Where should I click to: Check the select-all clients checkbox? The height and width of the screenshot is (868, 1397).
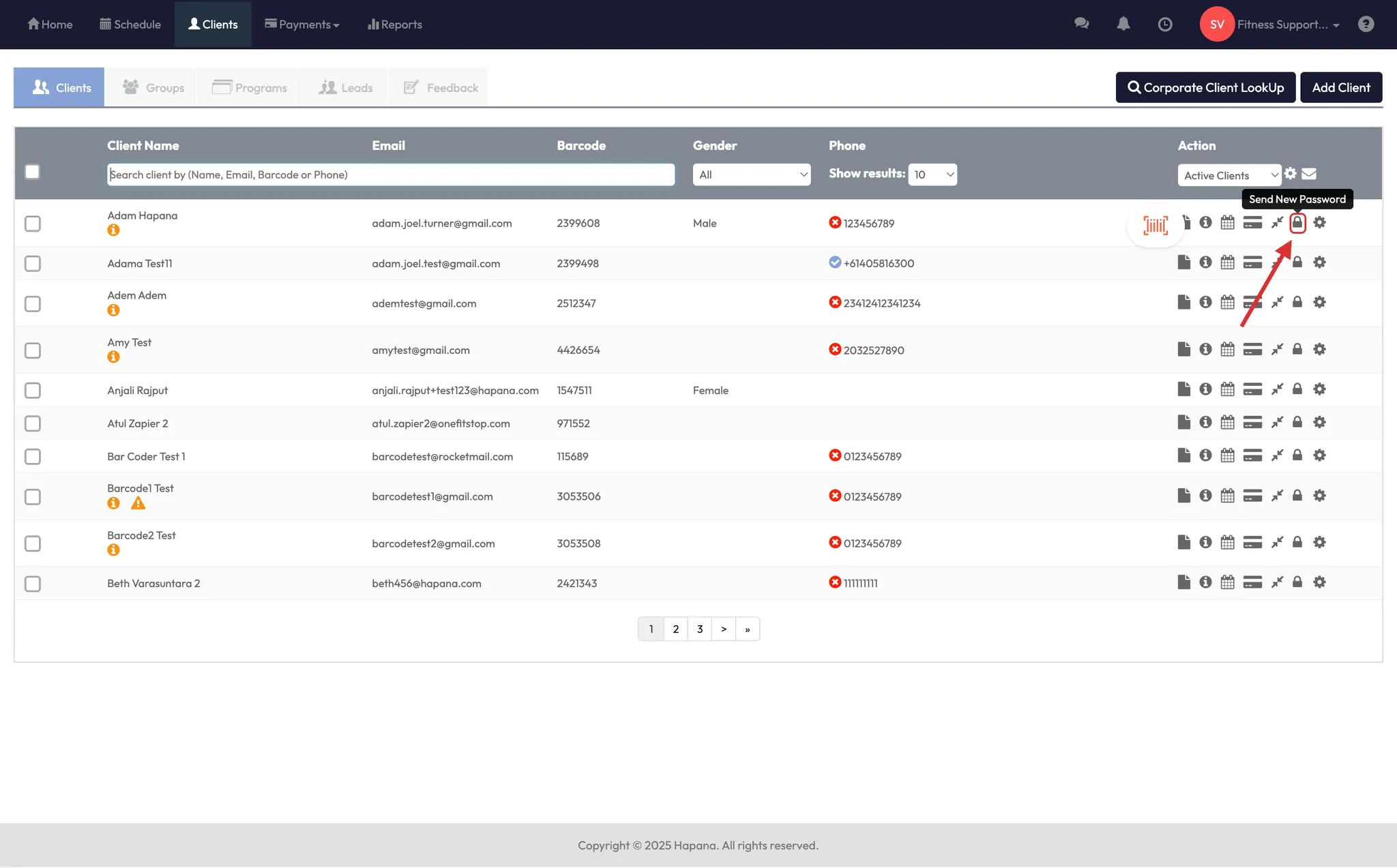point(32,172)
